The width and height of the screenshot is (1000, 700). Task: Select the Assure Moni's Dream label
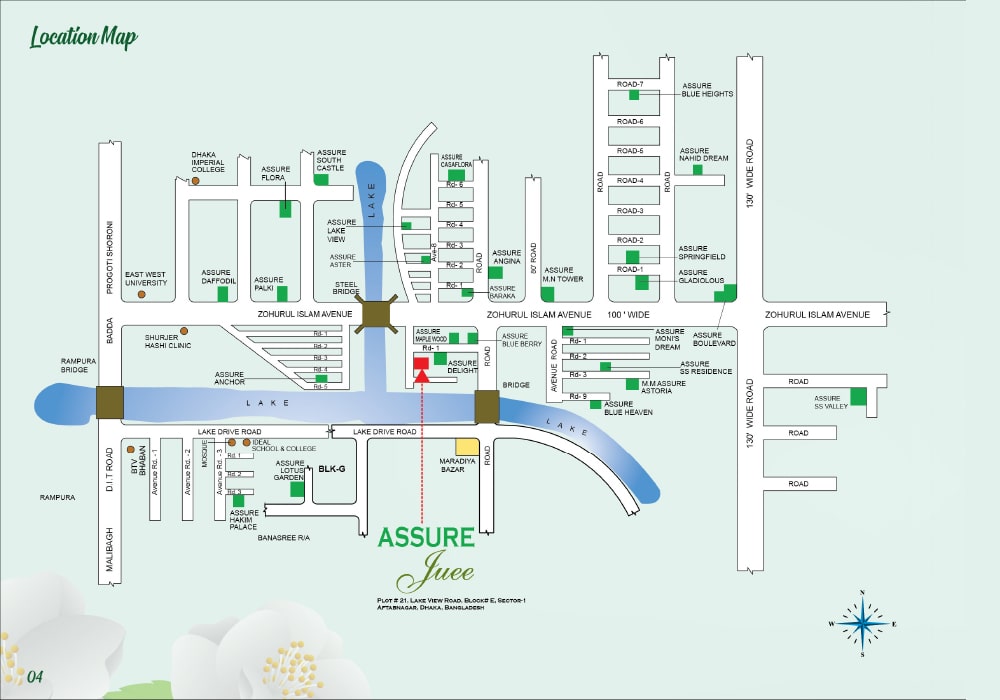(x=669, y=339)
